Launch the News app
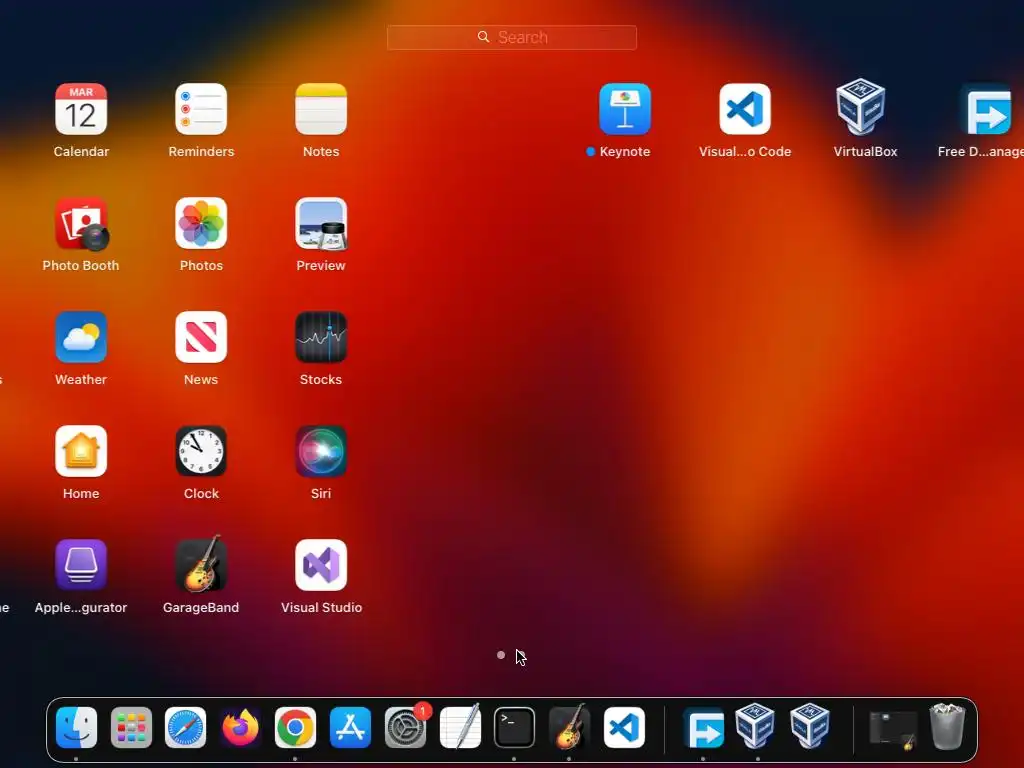Screen dimensions: 1024x768 tap(201, 337)
